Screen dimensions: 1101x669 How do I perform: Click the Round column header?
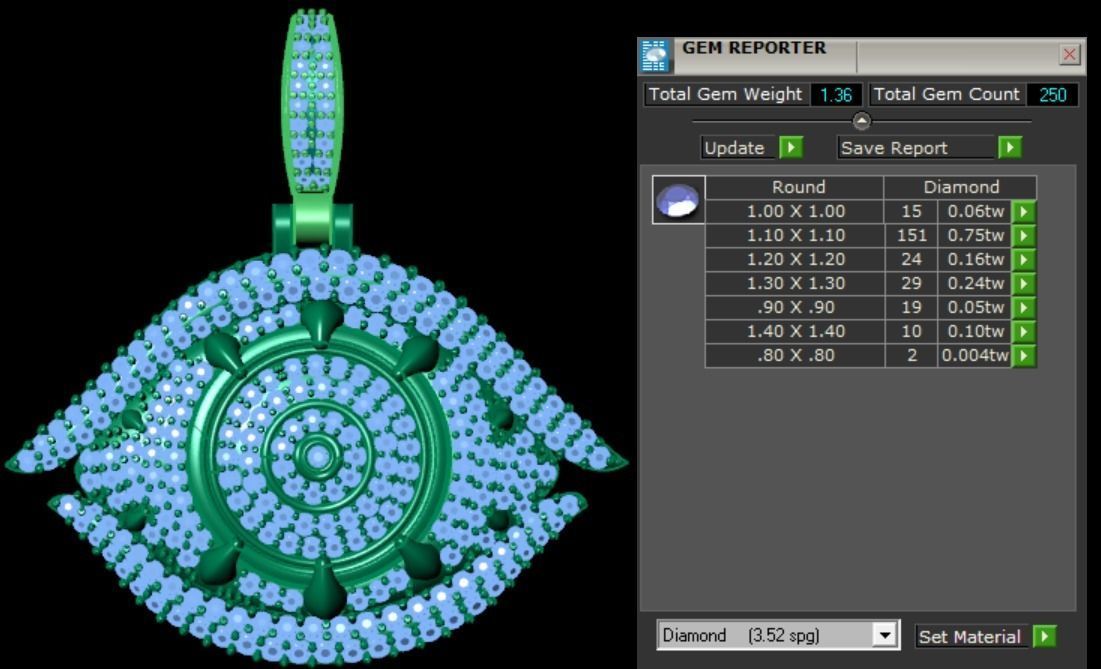(x=795, y=187)
